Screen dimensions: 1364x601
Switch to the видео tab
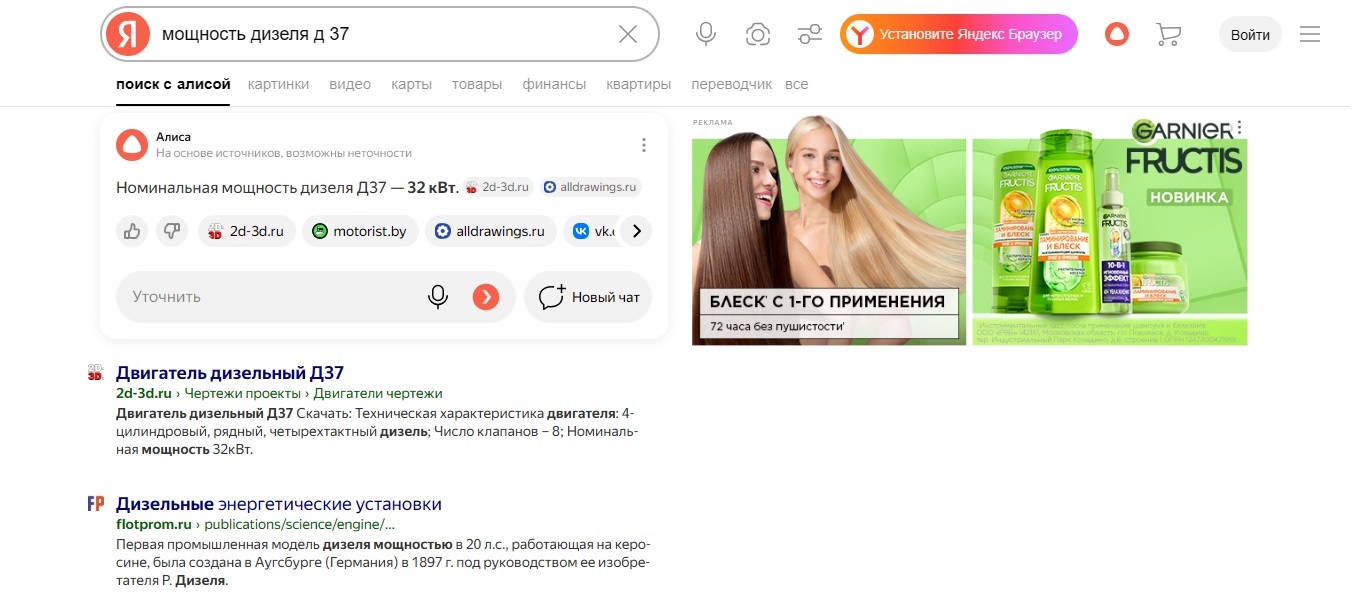click(350, 85)
